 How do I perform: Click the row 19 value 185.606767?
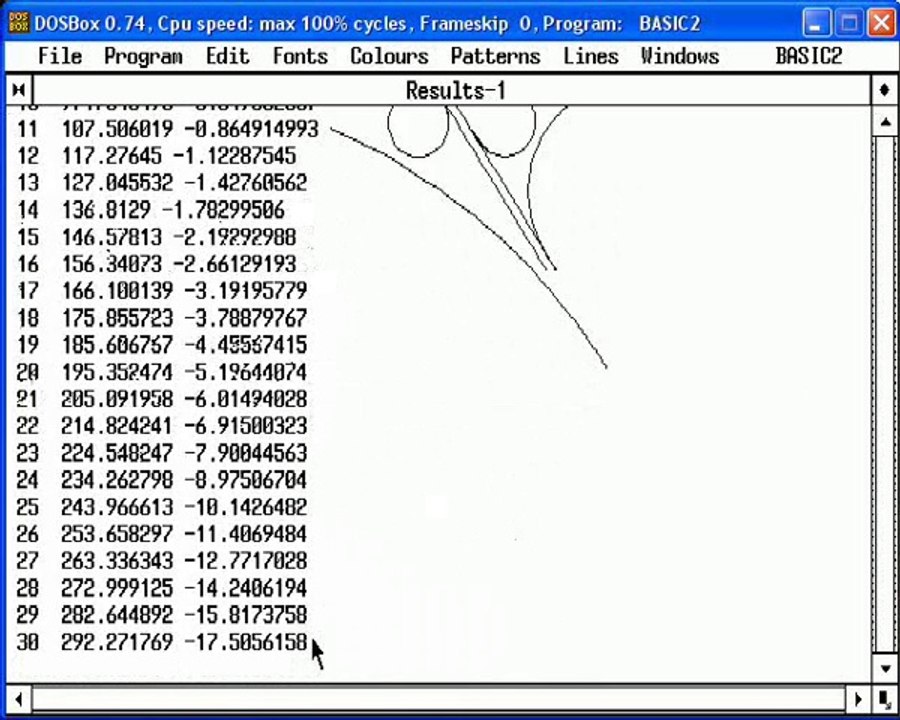click(117, 344)
